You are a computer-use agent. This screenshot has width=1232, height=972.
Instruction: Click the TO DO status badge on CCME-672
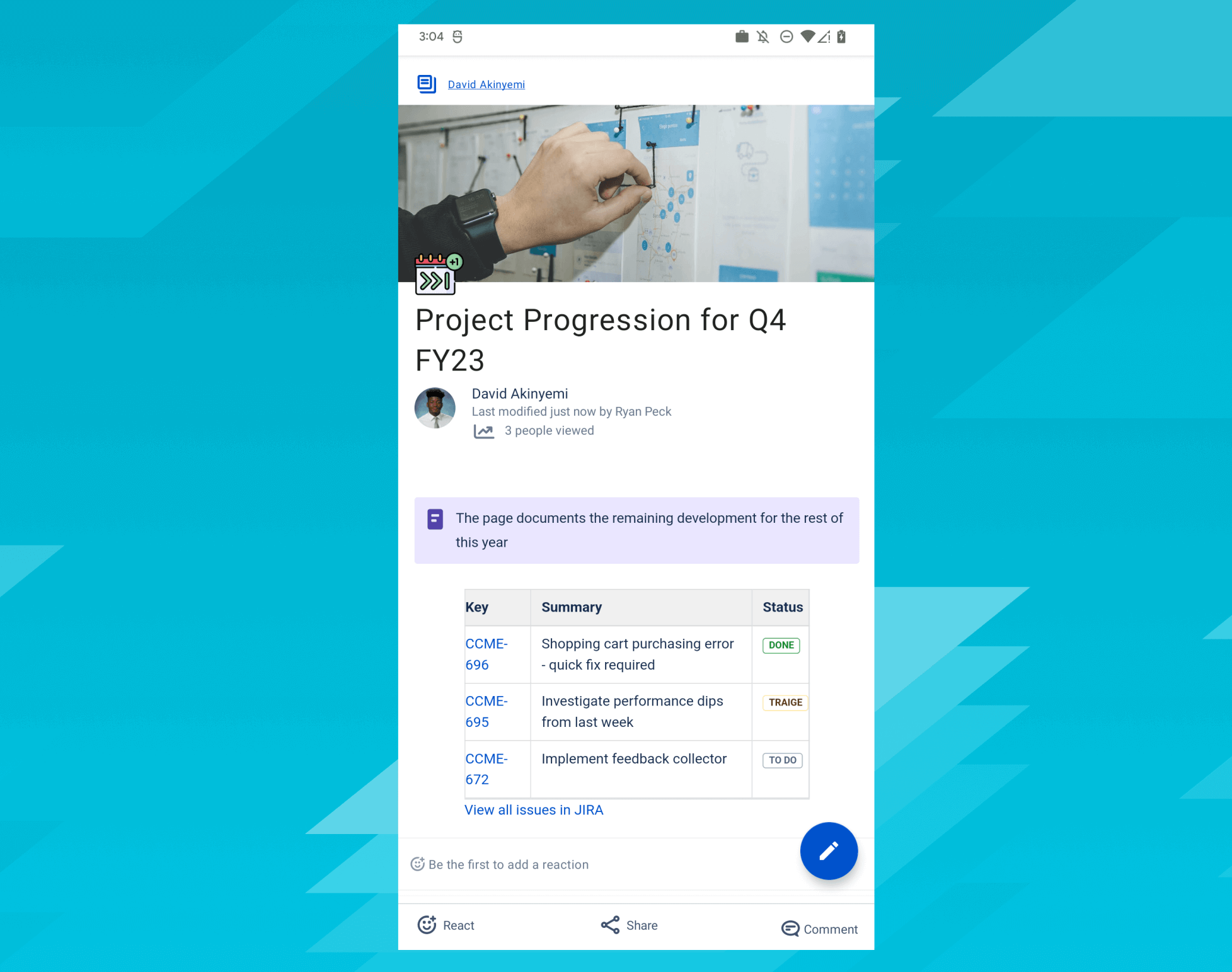pyautogui.click(x=782, y=758)
